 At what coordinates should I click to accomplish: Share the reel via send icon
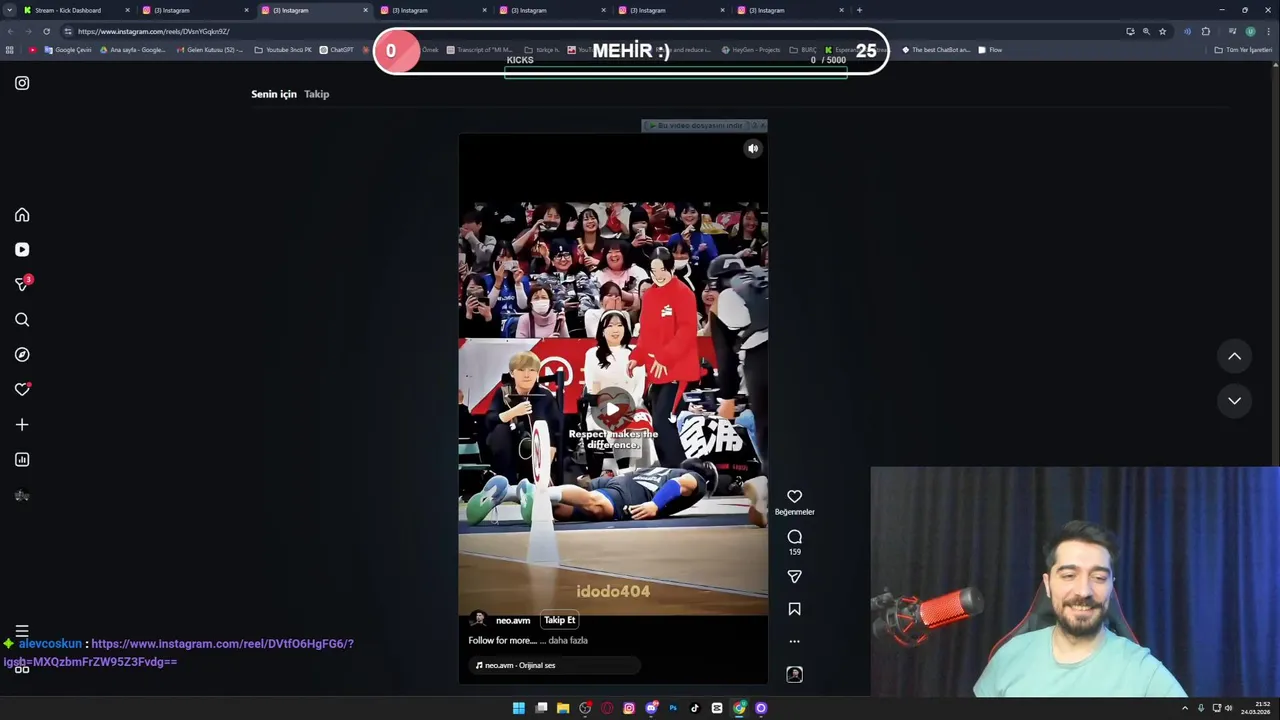tap(794, 577)
